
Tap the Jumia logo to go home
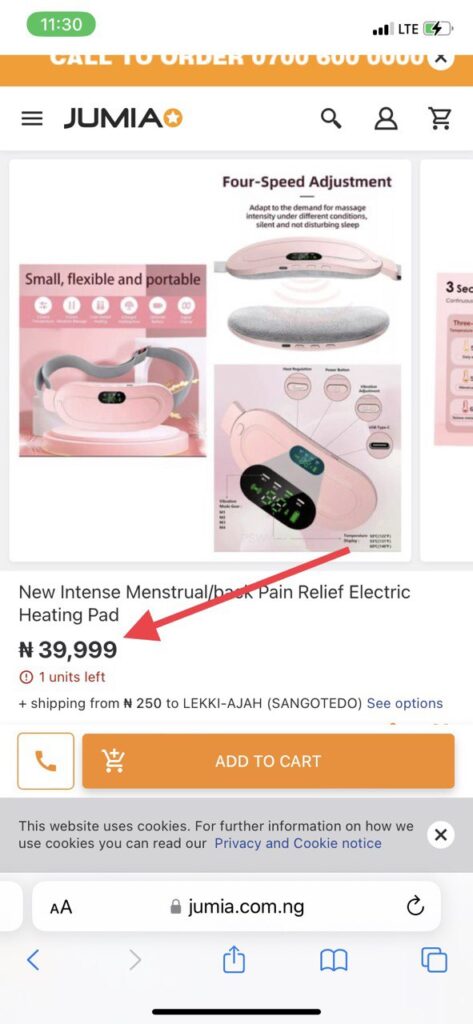coord(123,118)
